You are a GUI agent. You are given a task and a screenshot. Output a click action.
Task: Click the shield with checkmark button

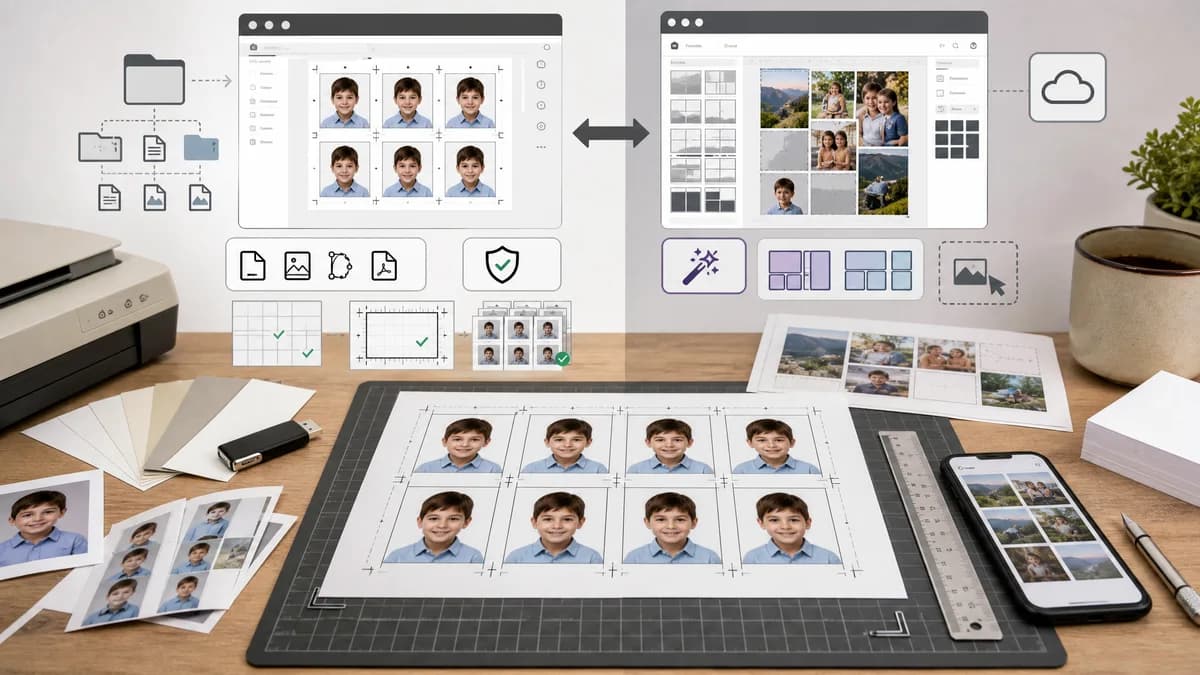502,264
